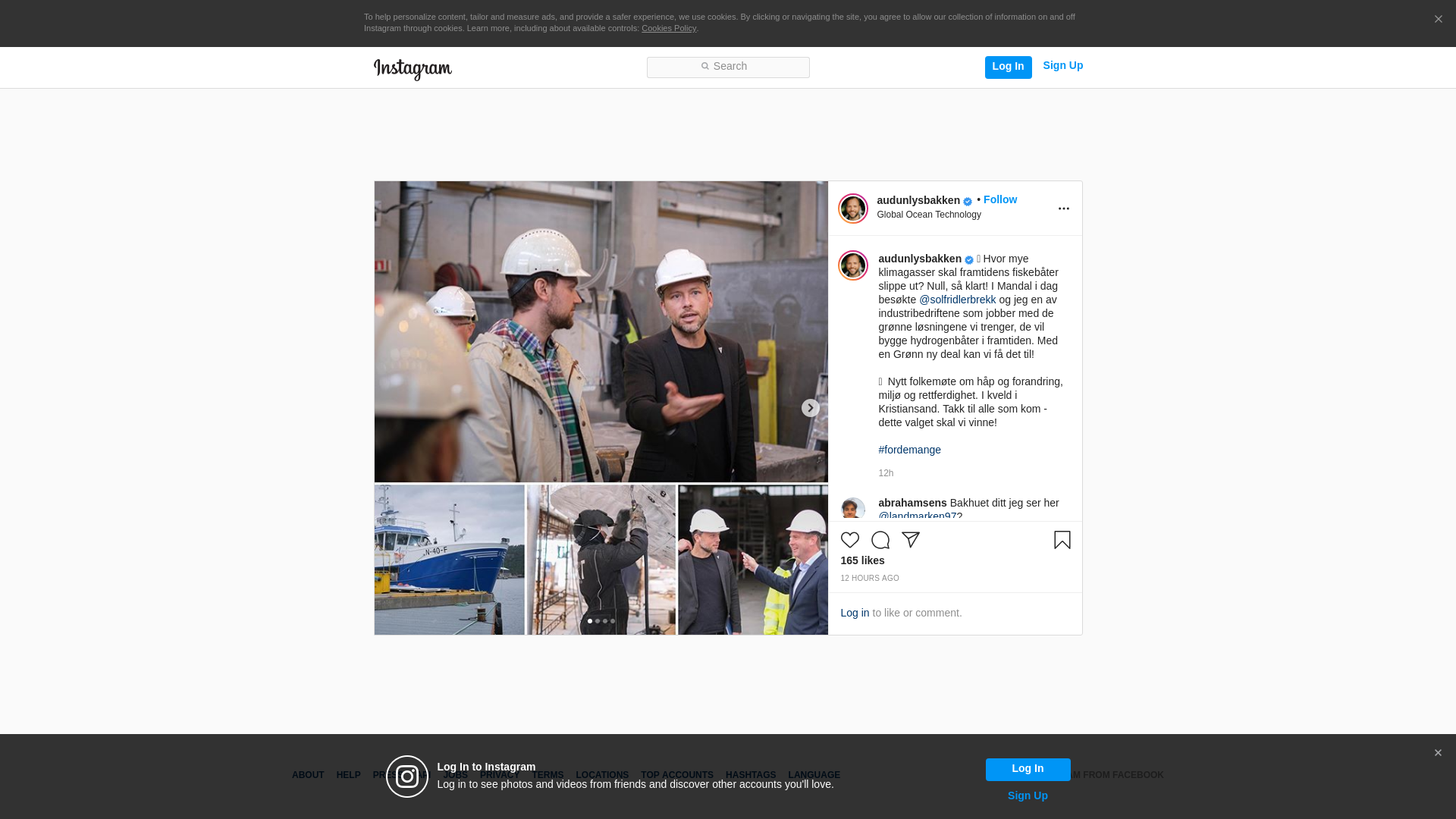Click the Log In button in header
The width and height of the screenshot is (1456, 819).
tap(1008, 67)
